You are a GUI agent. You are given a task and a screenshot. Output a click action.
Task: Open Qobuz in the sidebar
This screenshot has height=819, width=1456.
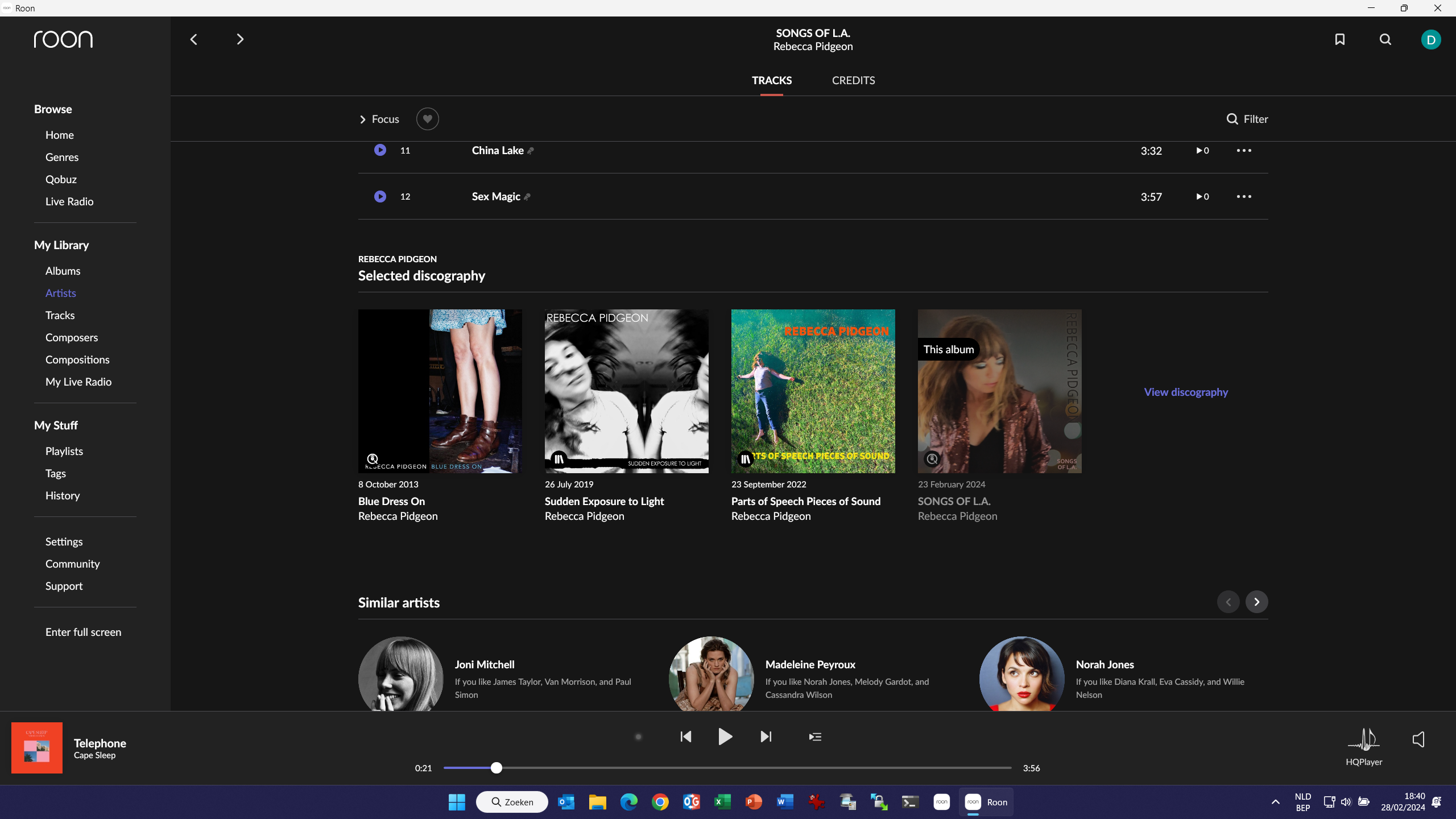(x=61, y=179)
